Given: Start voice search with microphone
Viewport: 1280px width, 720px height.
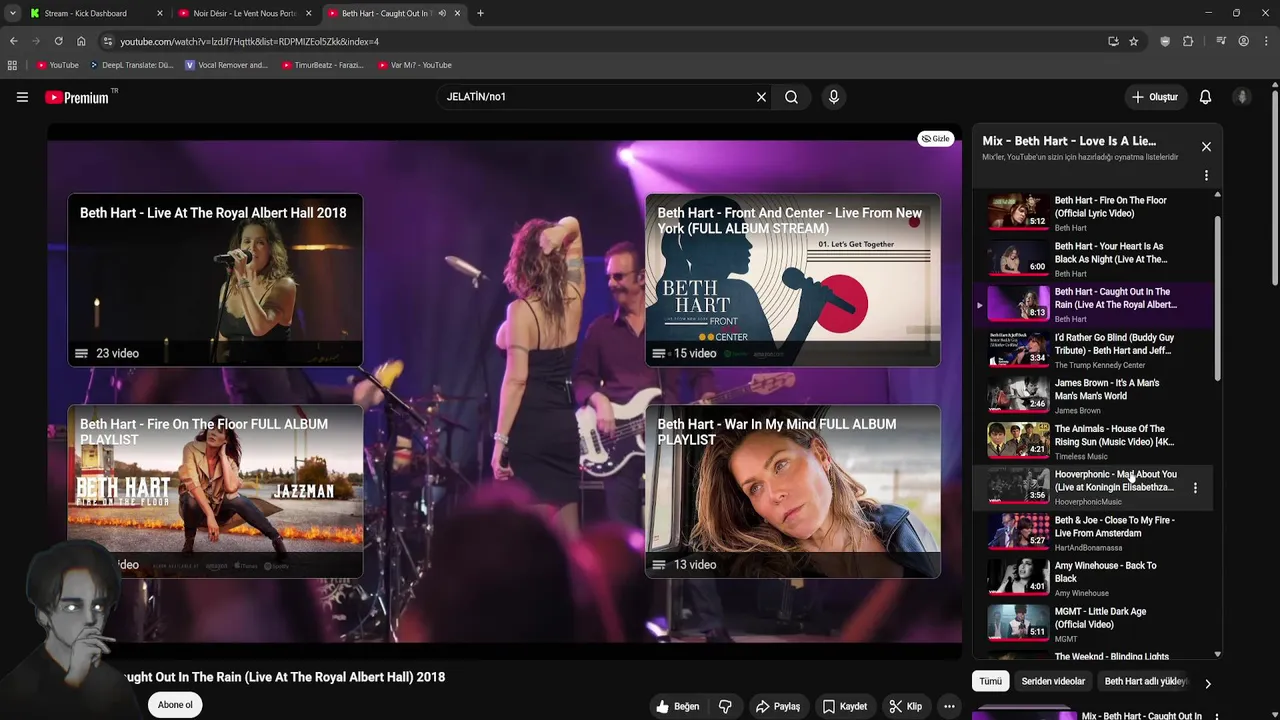Looking at the screenshot, I should [x=834, y=97].
